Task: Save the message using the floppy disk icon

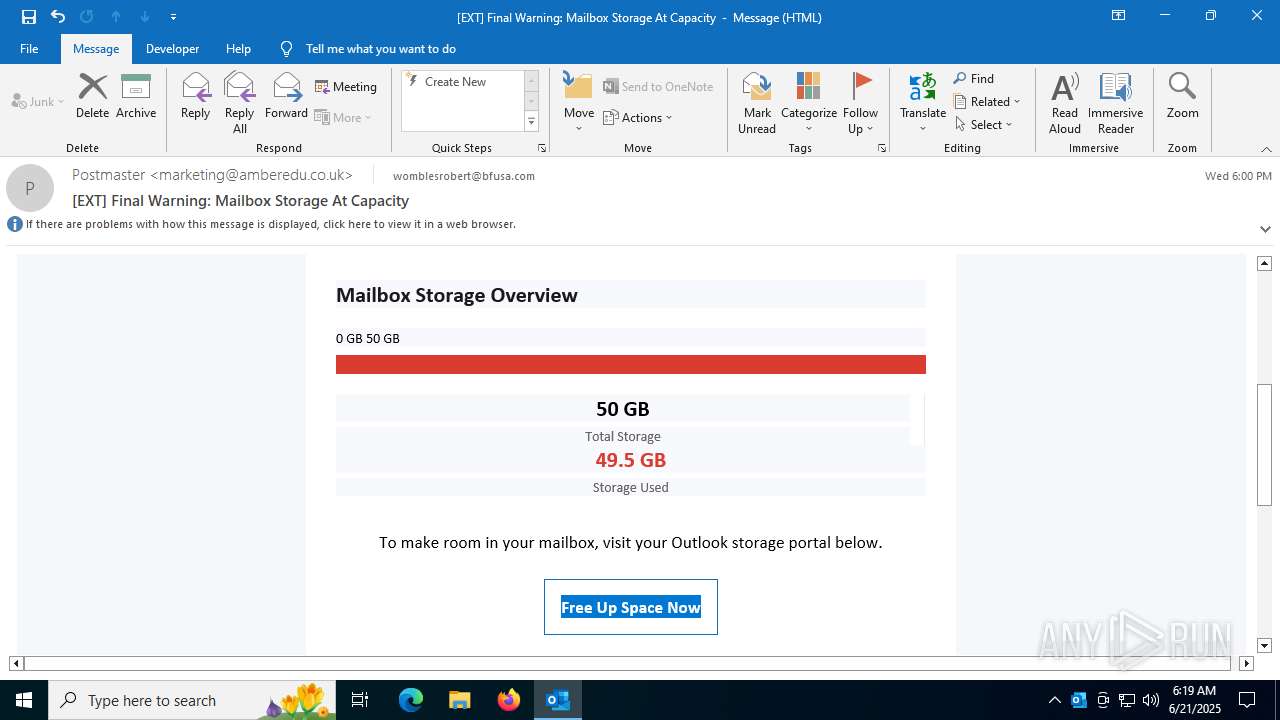Action: 29,17
